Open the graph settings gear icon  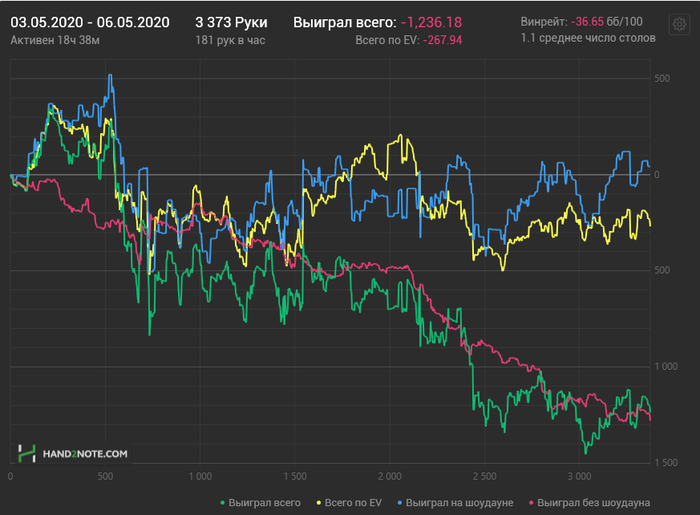click(679, 24)
